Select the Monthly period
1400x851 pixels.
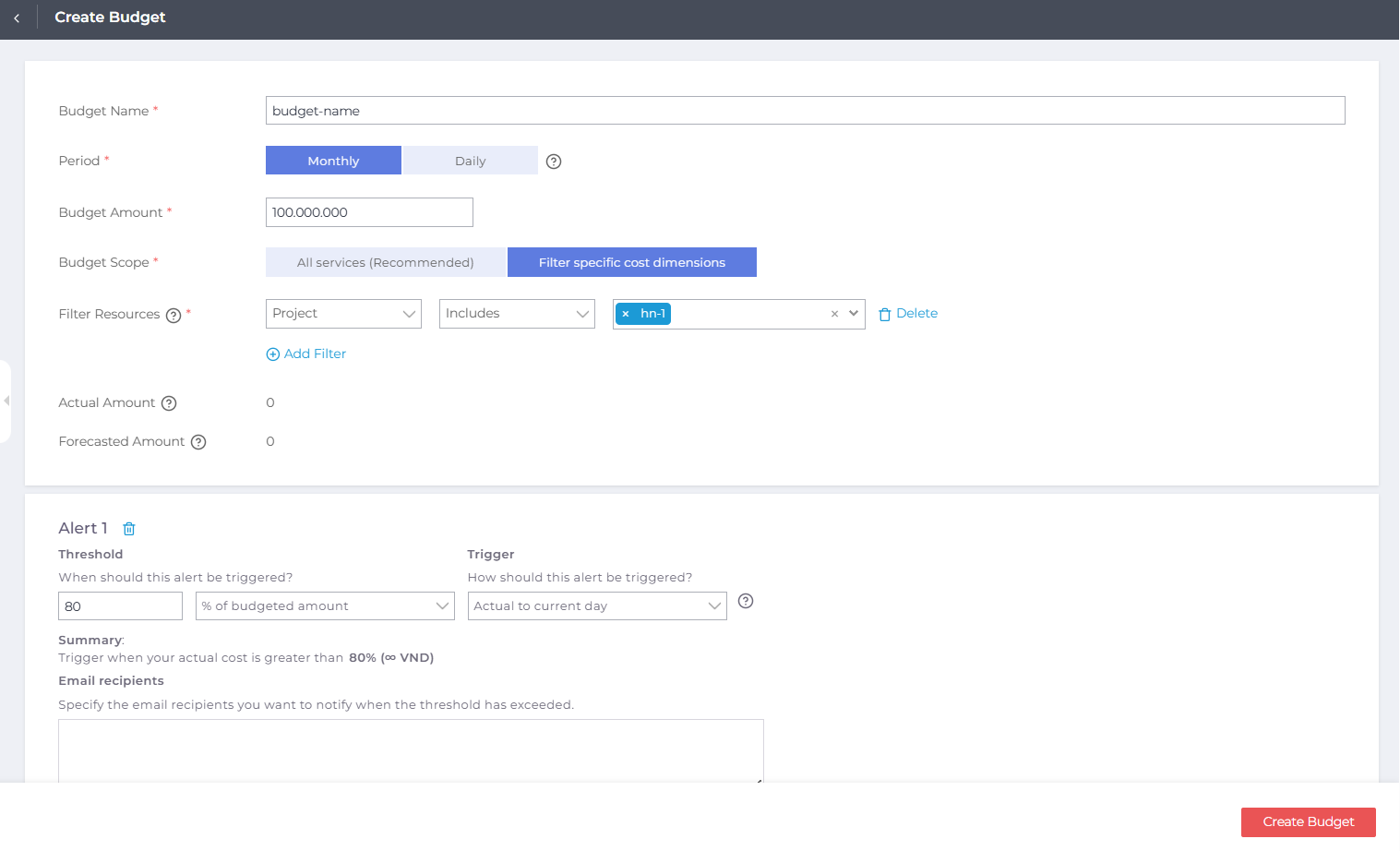(333, 161)
